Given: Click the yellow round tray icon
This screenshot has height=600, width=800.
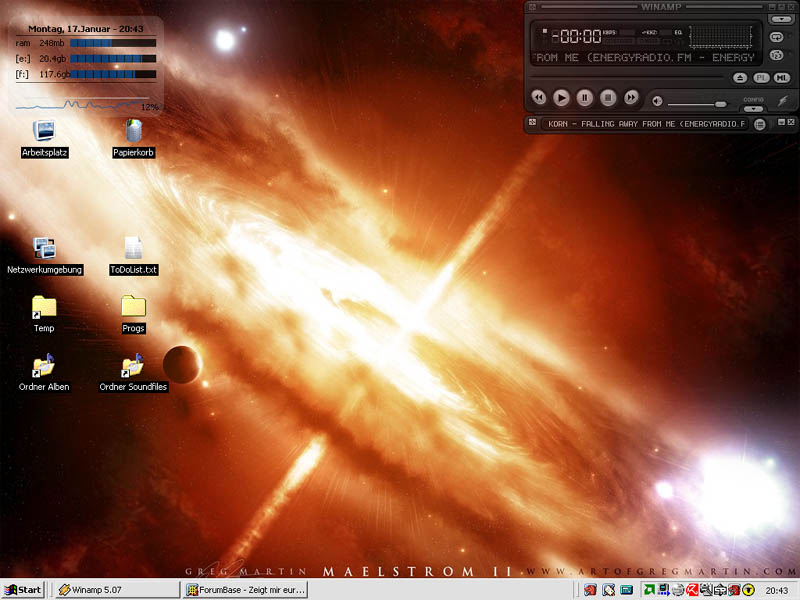Looking at the screenshot, I should (x=748, y=590).
